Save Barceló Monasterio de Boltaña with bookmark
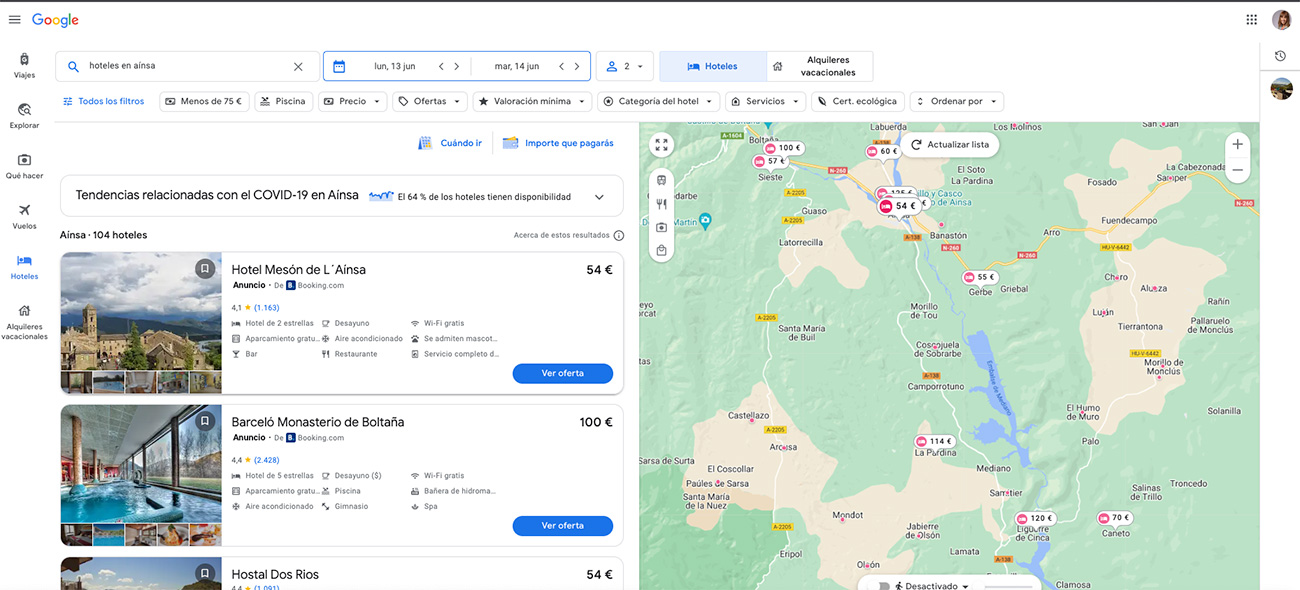This screenshot has width=1300, height=590. 204,421
